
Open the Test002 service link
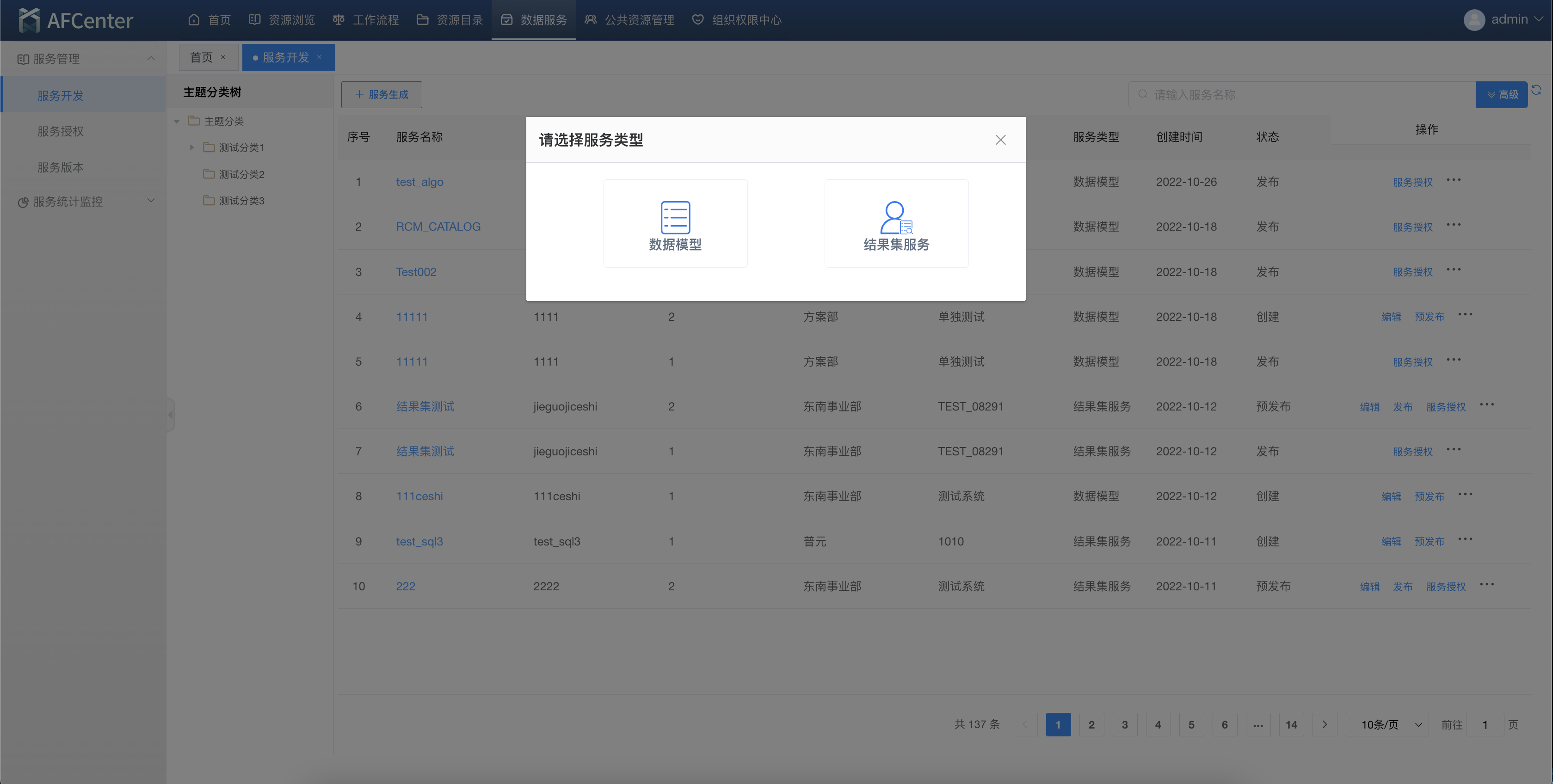pyautogui.click(x=416, y=272)
